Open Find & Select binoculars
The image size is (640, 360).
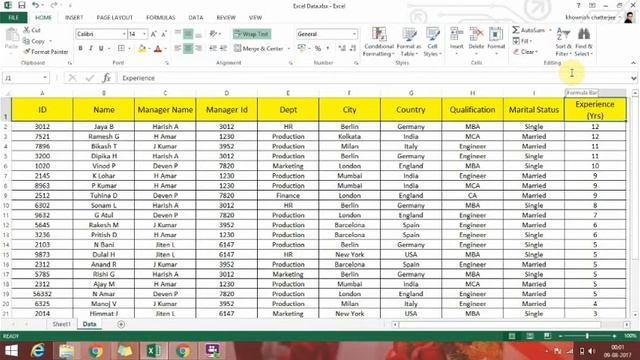click(584, 42)
